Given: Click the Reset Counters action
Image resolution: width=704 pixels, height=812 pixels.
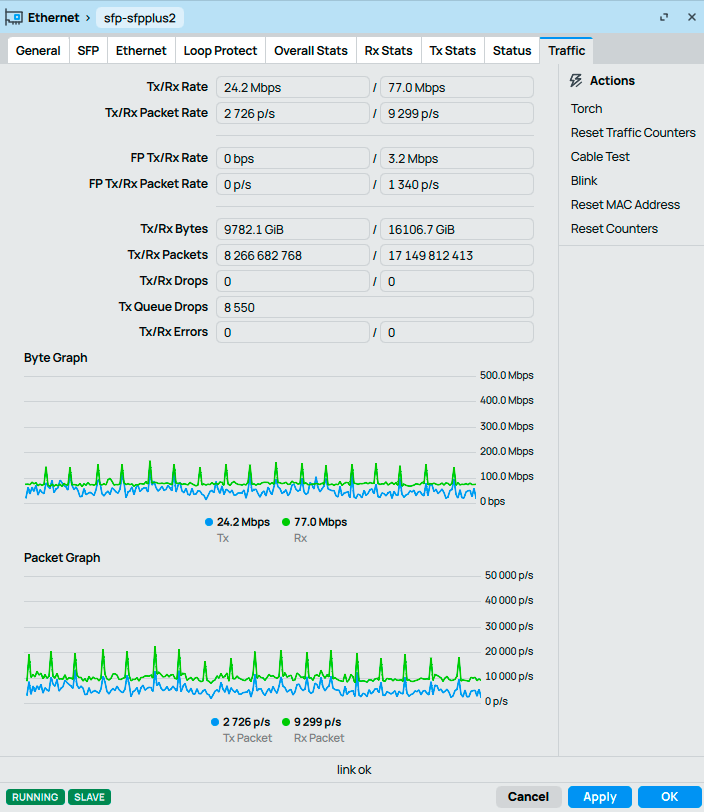Looking at the screenshot, I should point(614,229).
